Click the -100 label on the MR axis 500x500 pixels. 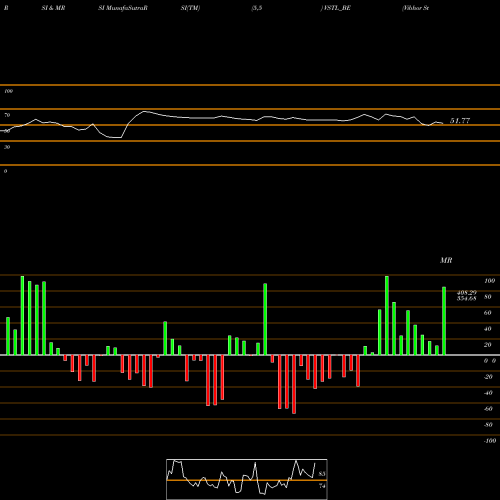490,441
